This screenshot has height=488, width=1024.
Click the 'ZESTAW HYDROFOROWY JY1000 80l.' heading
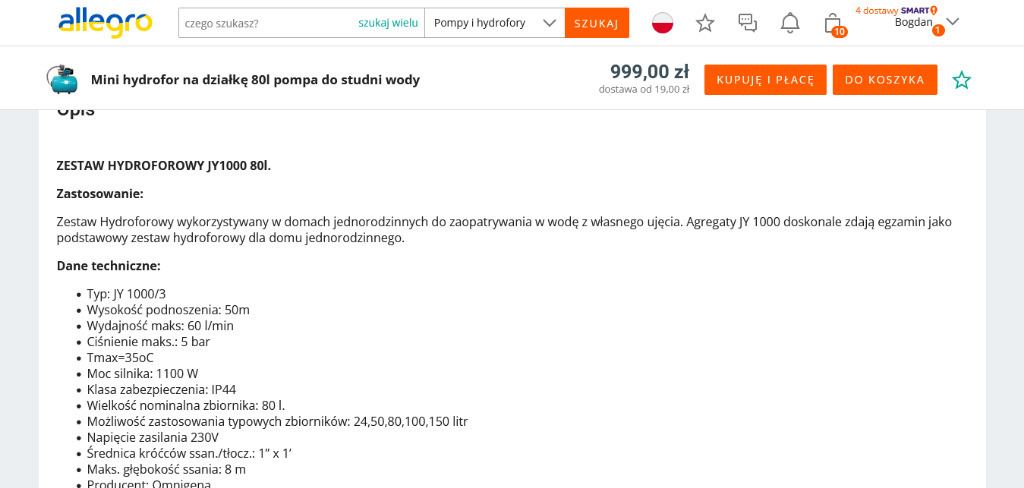pos(163,165)
